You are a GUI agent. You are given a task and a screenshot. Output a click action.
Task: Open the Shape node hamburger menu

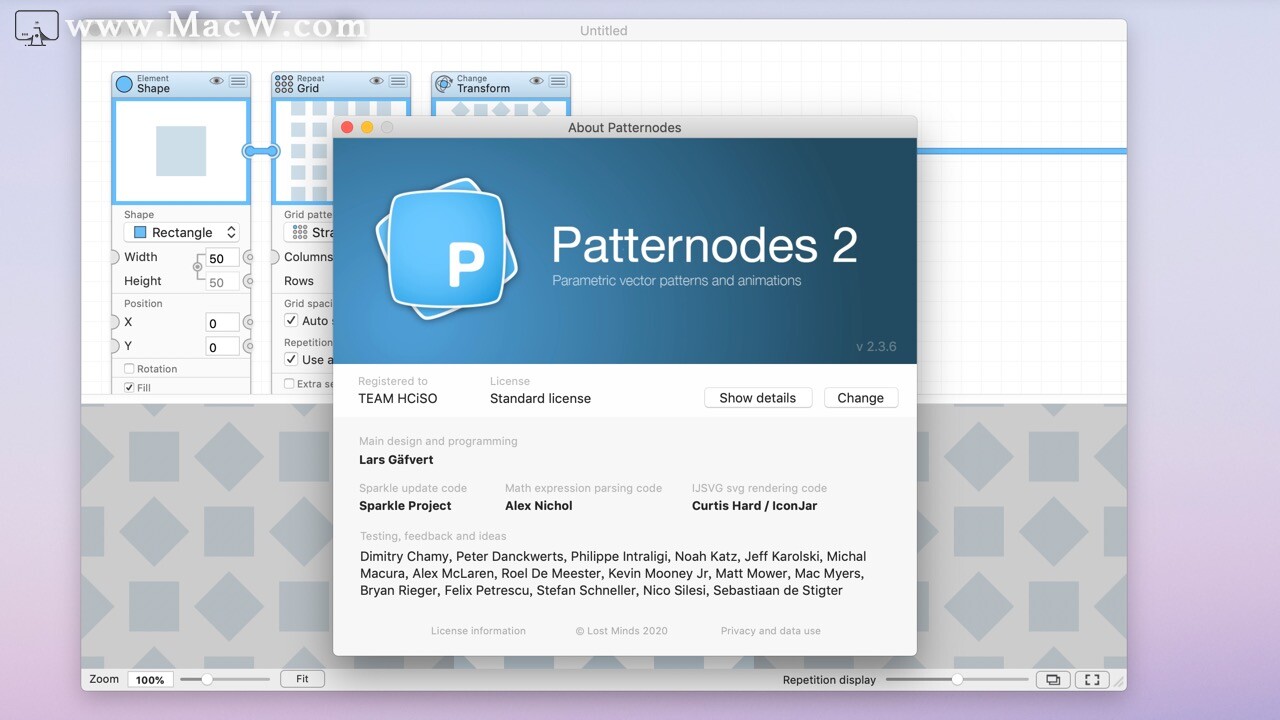(238, 81)
